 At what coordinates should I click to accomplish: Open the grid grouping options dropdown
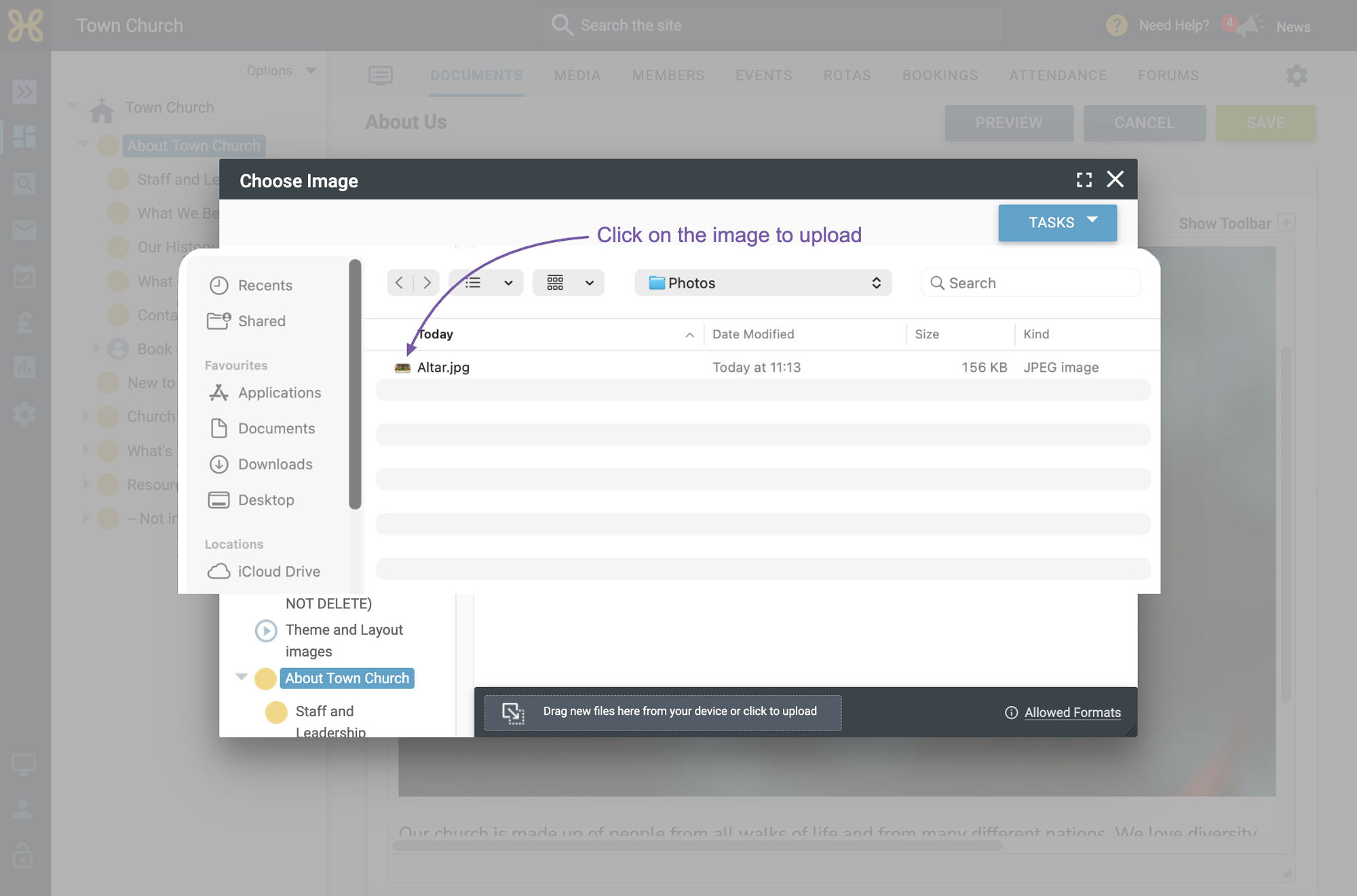click(569, 283)
